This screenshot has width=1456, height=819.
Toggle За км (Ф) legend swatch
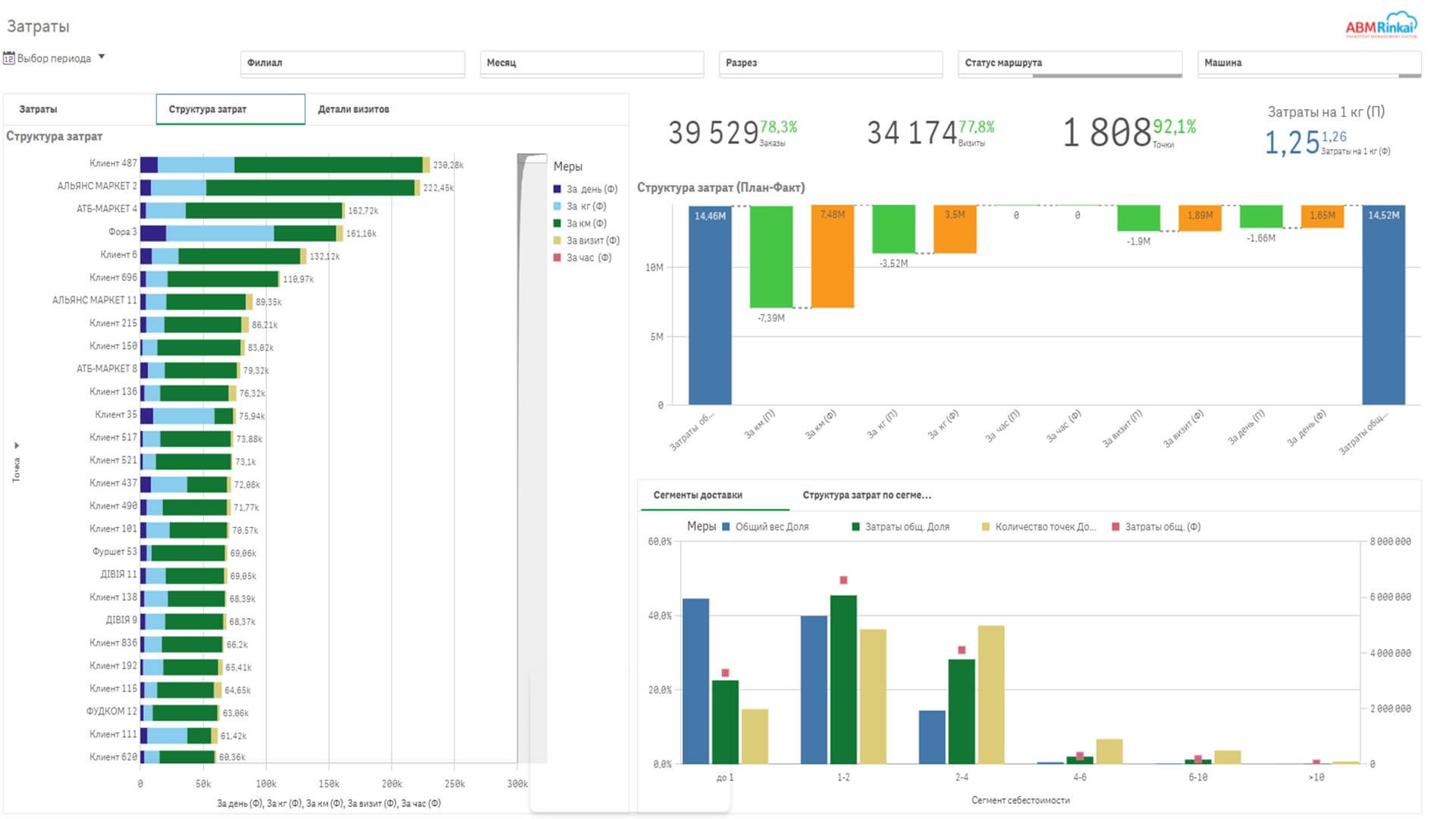click(557, 223)
